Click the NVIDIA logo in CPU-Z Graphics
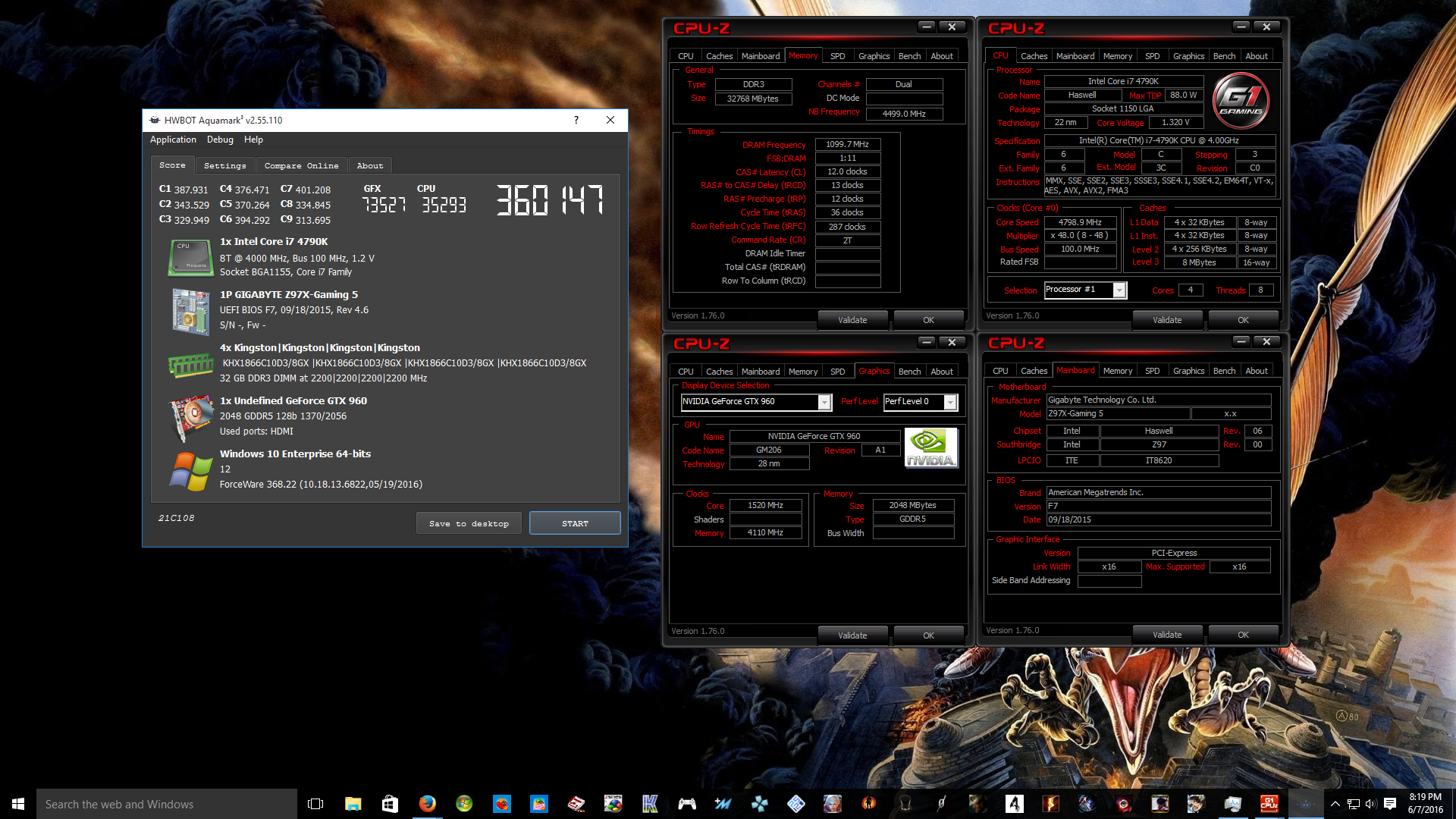 tap(931, 448)
